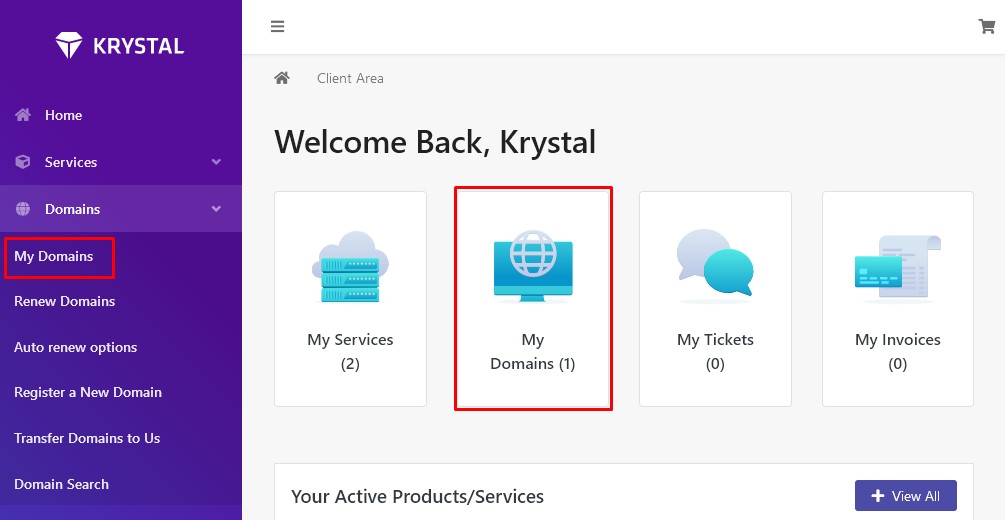1005x520 pixels.
Task: Click the Your Active Products/Services heading
Action: (x=417, y=496)
